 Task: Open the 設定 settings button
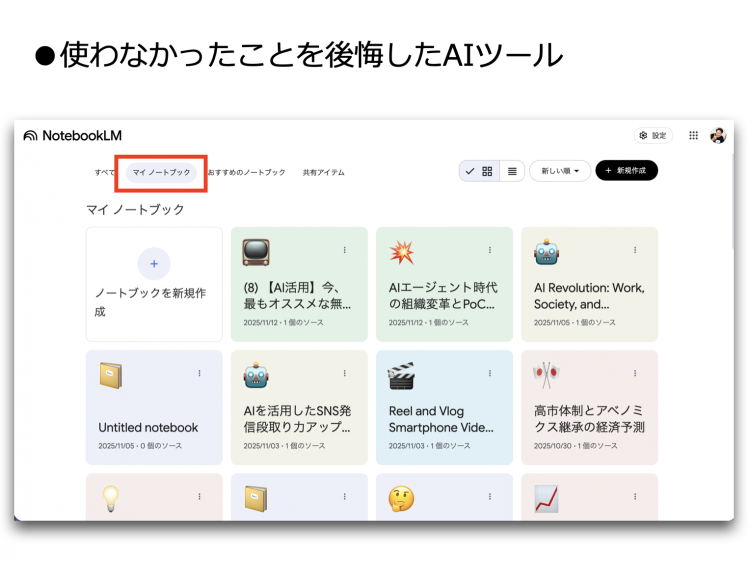(x=653, y=136)
